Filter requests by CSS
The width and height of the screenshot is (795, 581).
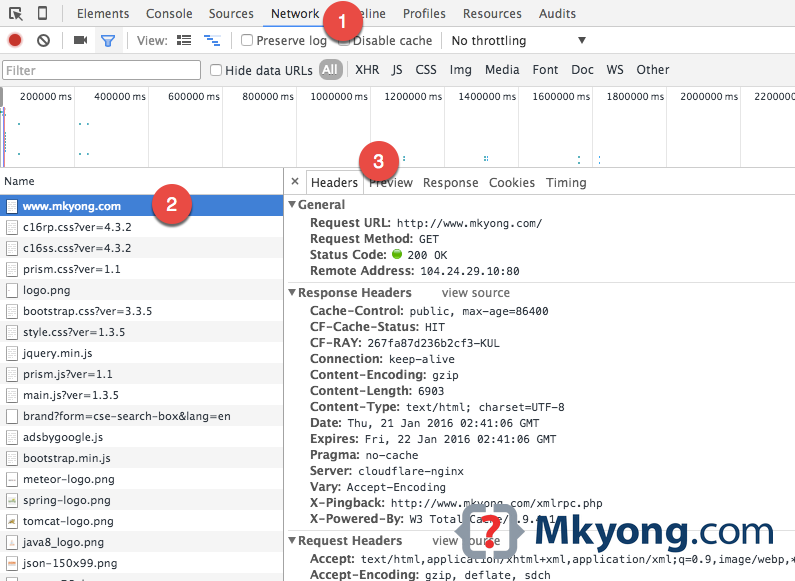[x=426, y=69]
